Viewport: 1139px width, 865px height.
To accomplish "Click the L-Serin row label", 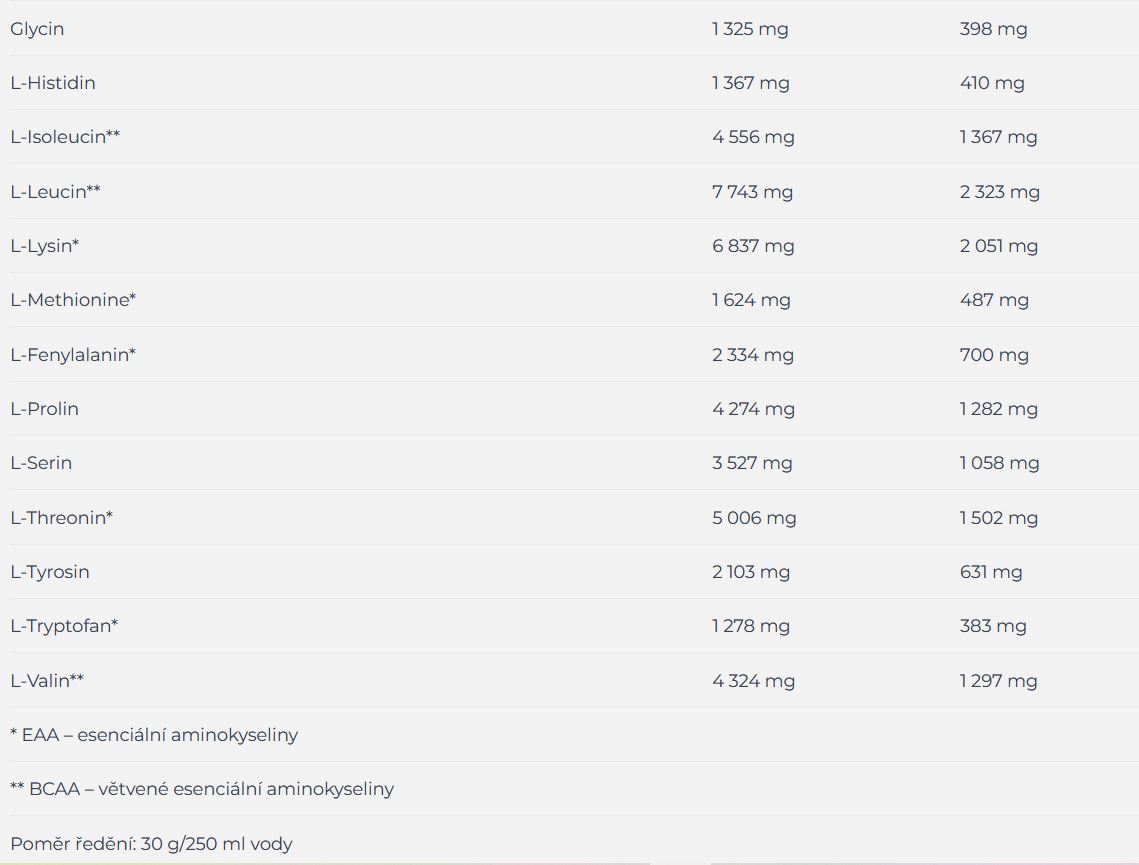I will (x=41, y=463).
